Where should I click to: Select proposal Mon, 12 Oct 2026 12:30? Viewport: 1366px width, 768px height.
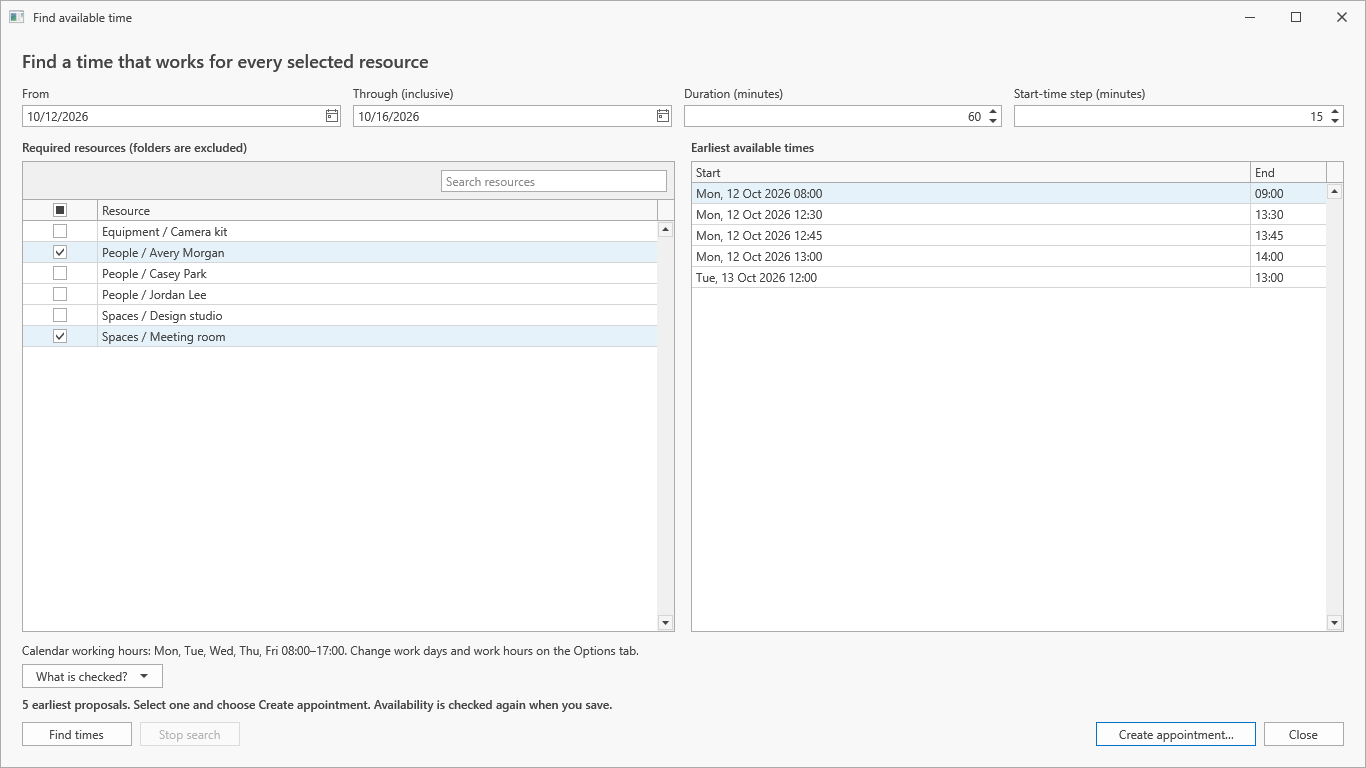(x=1009, y=214)
